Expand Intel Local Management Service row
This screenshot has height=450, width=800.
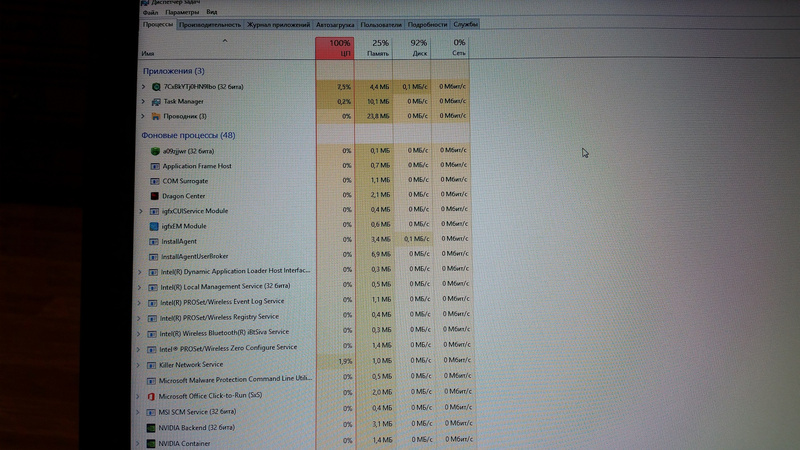[139, 287]
